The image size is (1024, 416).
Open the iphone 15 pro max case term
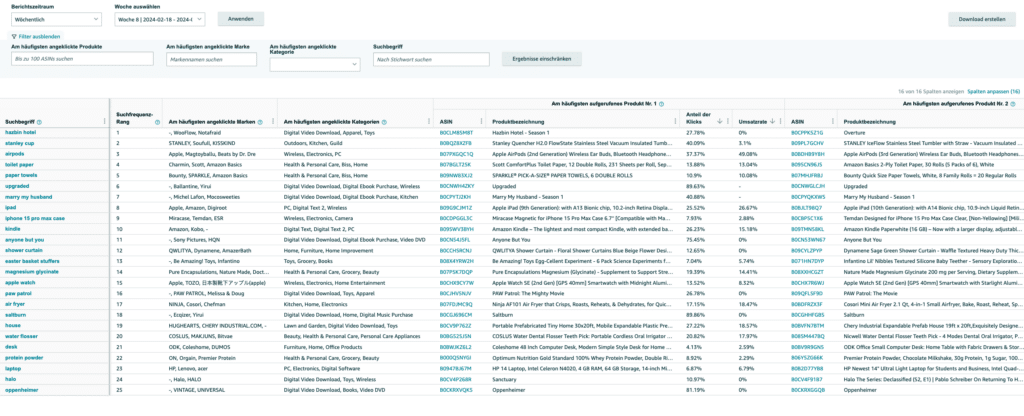pyautogui.click(x=35, y=218)
